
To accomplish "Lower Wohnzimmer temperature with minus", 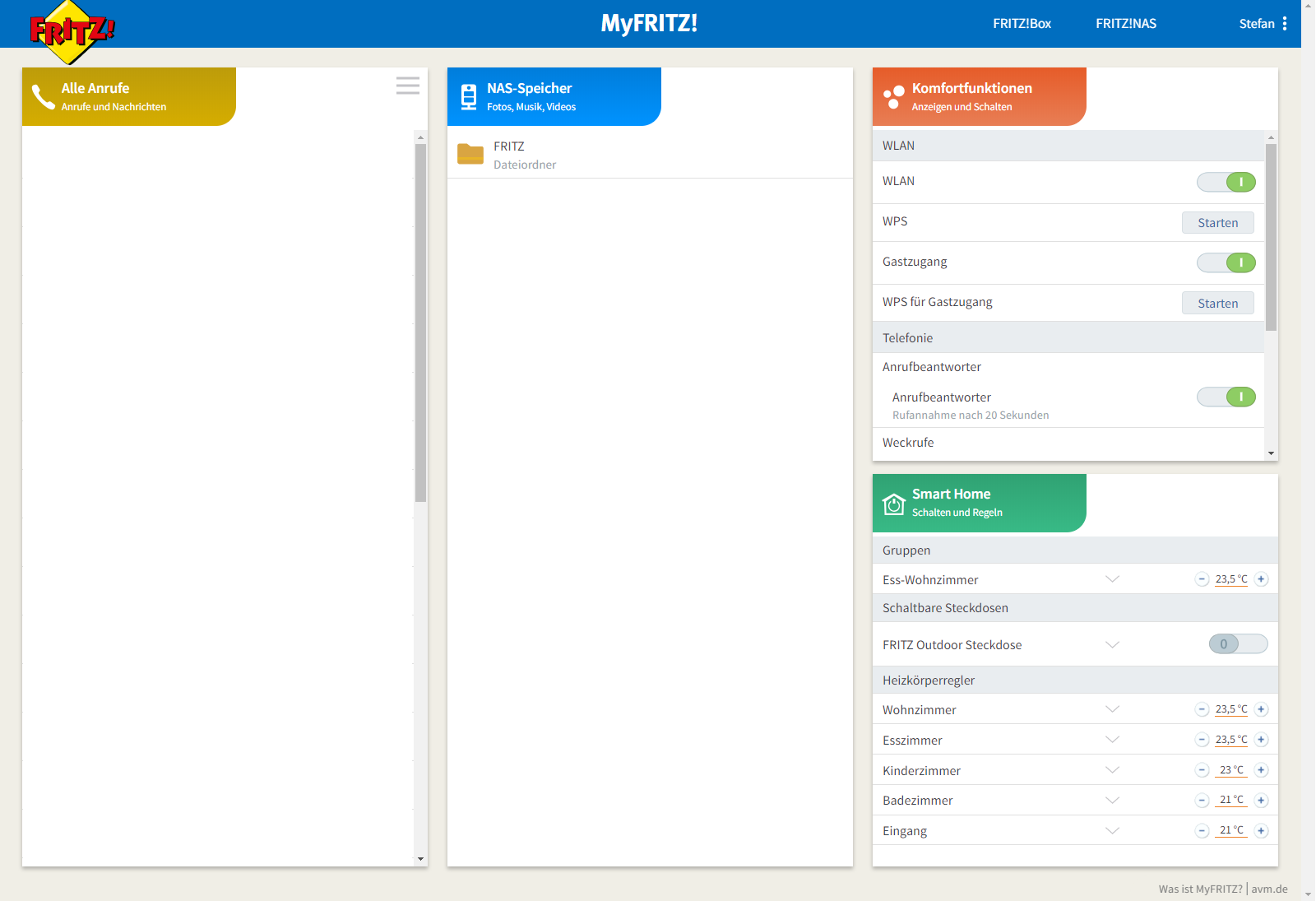I will (x=1202, y=709).
